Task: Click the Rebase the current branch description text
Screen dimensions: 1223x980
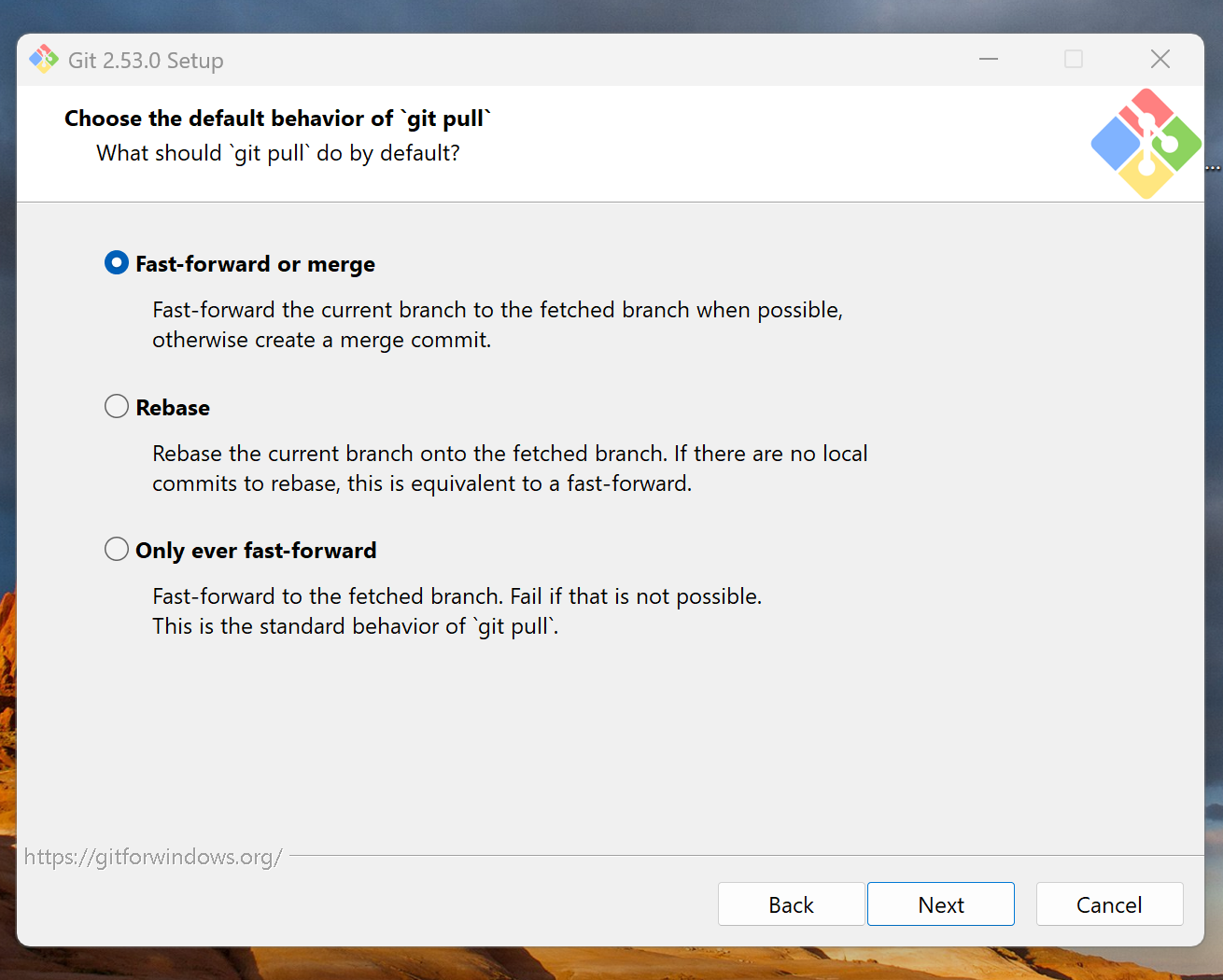Action: point(510,469)
